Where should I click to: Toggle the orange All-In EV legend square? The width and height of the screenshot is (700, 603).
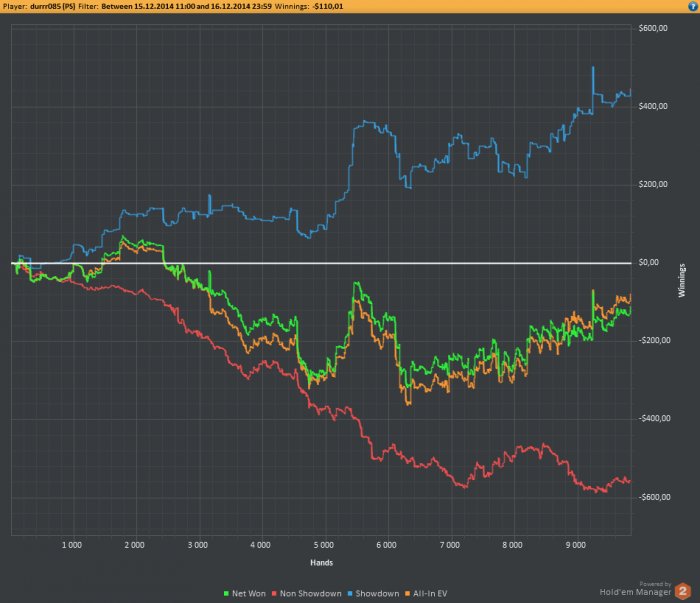point(407,594)
